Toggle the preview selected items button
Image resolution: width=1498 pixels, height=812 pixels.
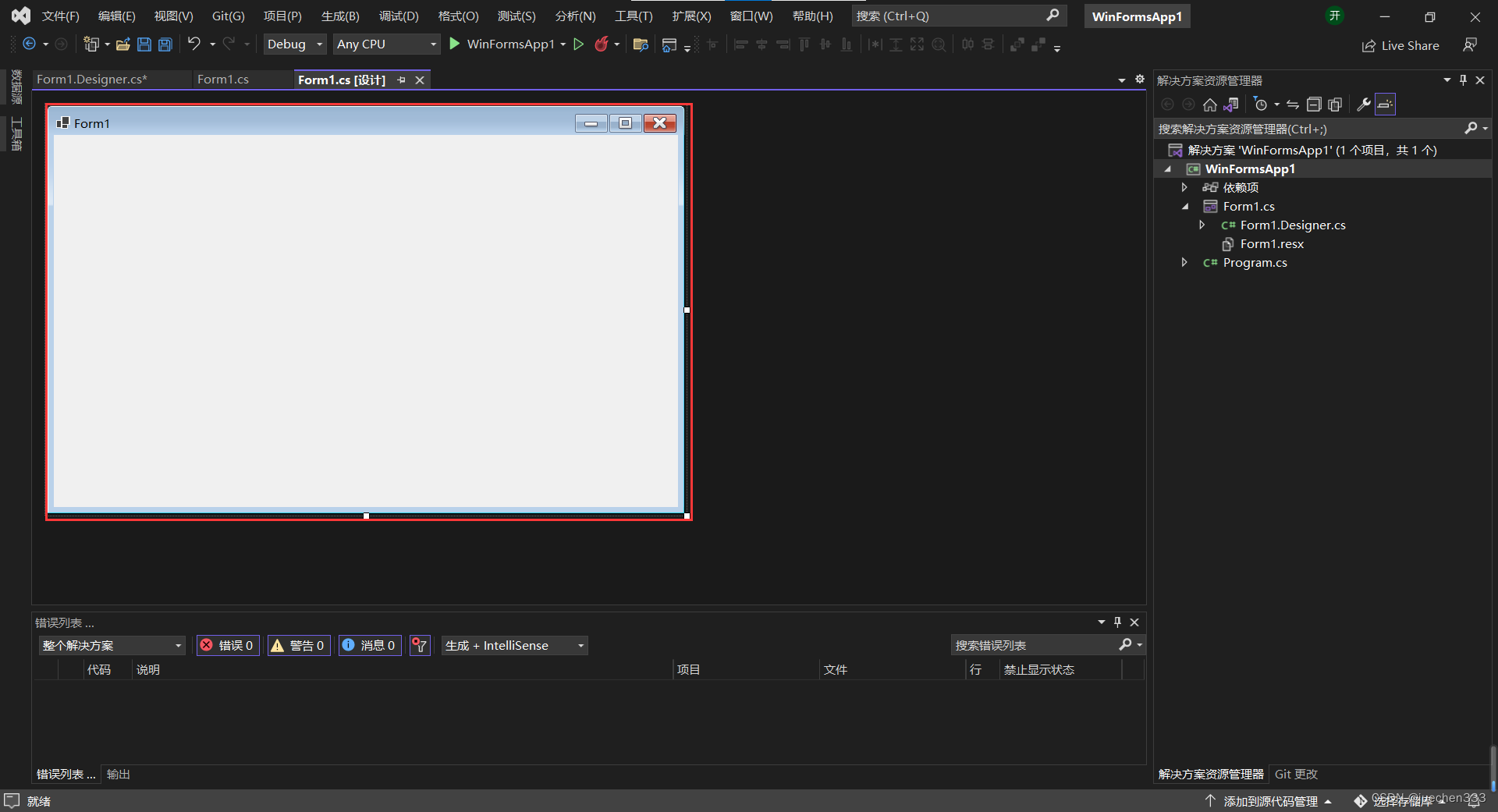[1385, 105]
